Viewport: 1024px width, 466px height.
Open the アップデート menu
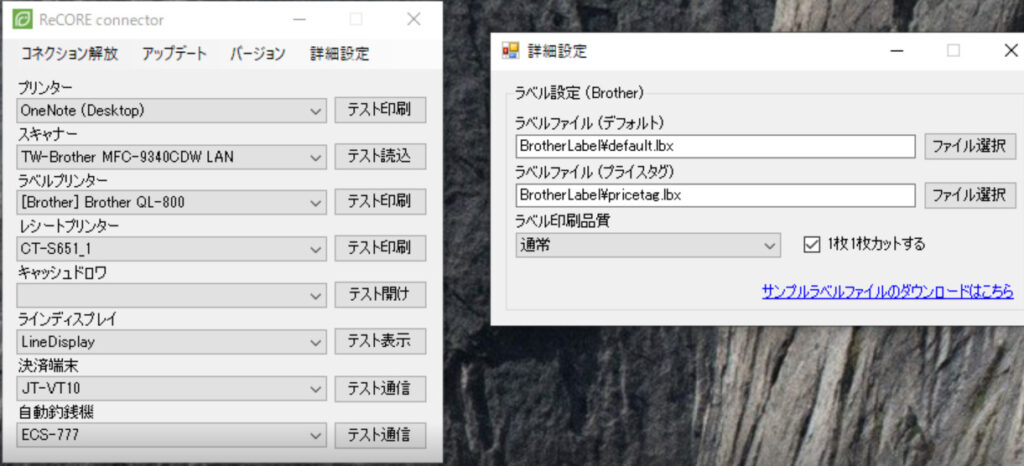[174, 54]
